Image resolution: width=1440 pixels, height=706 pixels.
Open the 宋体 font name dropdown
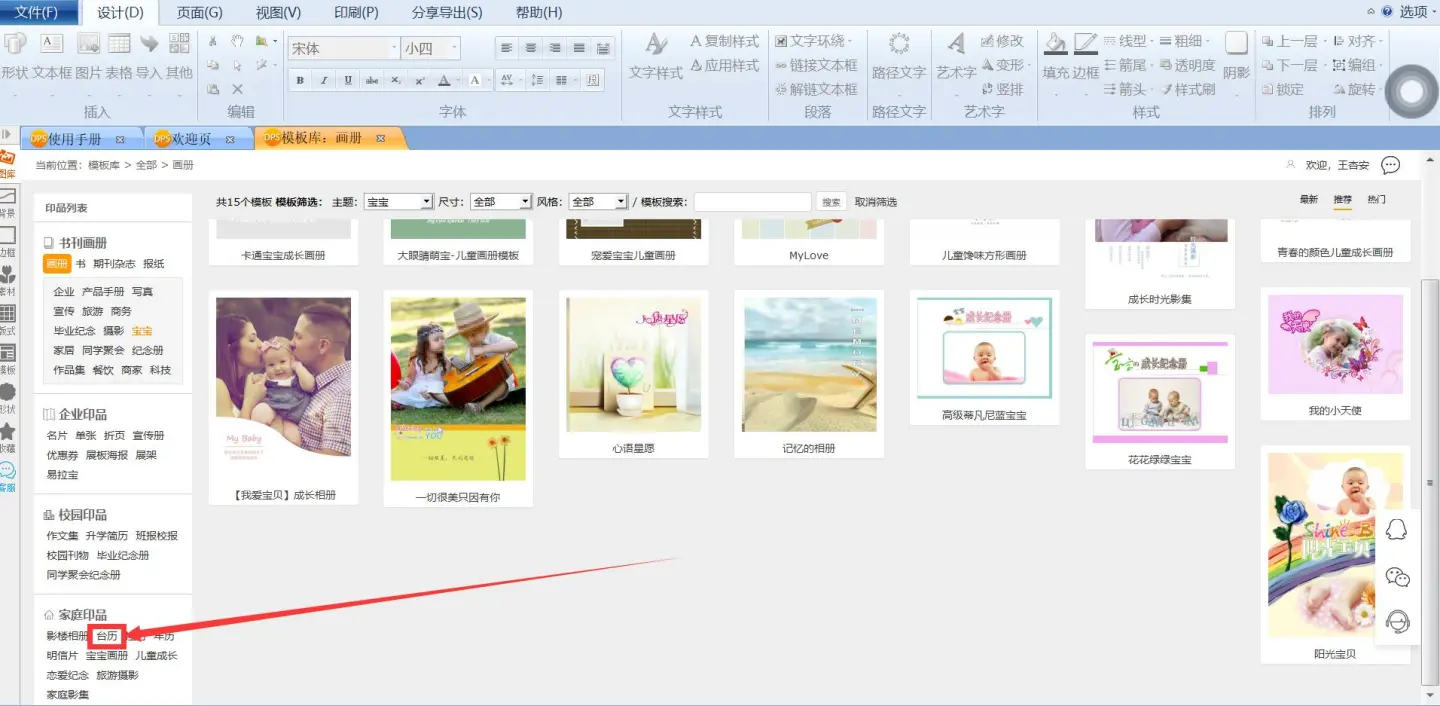point(343,48)
